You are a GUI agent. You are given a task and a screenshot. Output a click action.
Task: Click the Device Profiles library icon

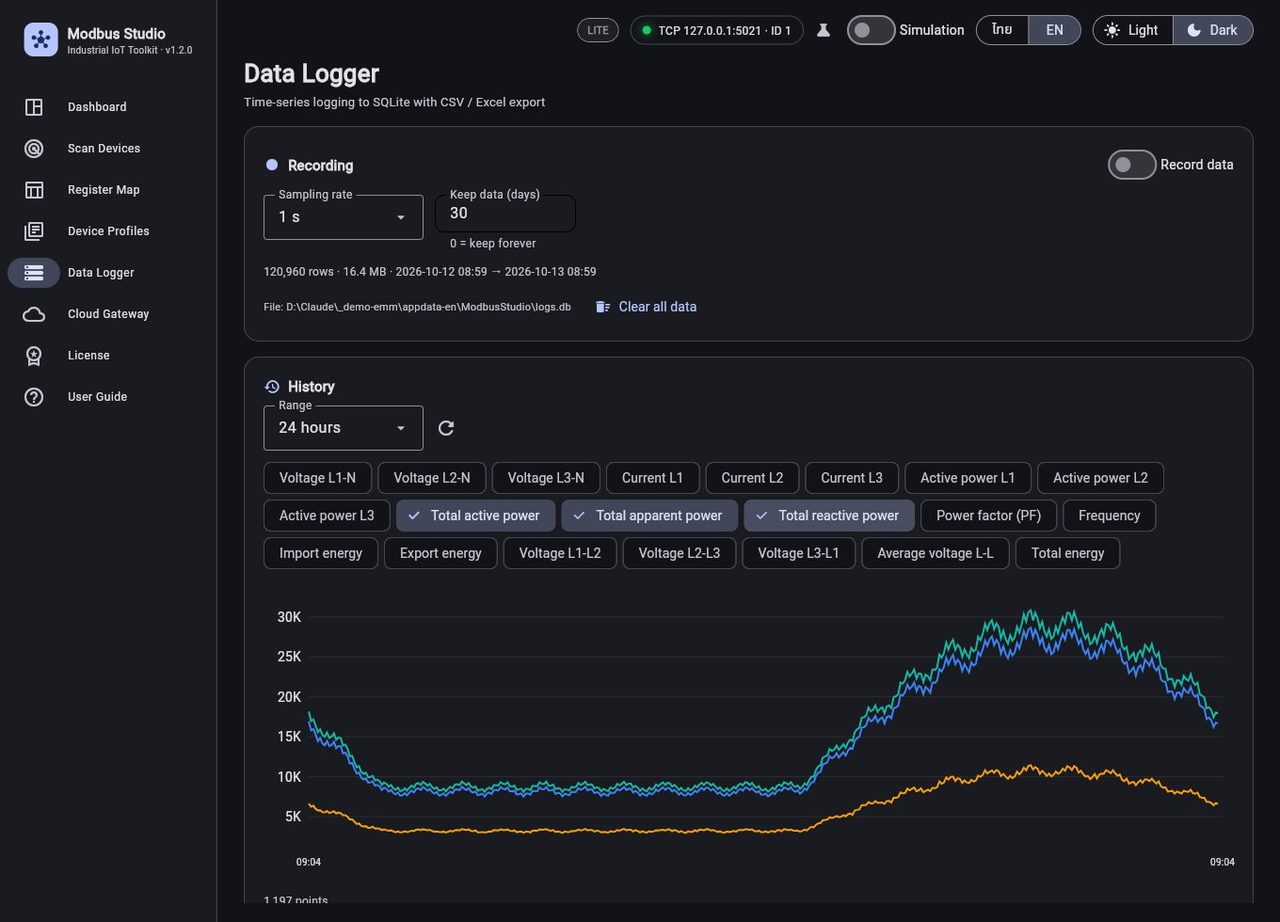point(34,231)
